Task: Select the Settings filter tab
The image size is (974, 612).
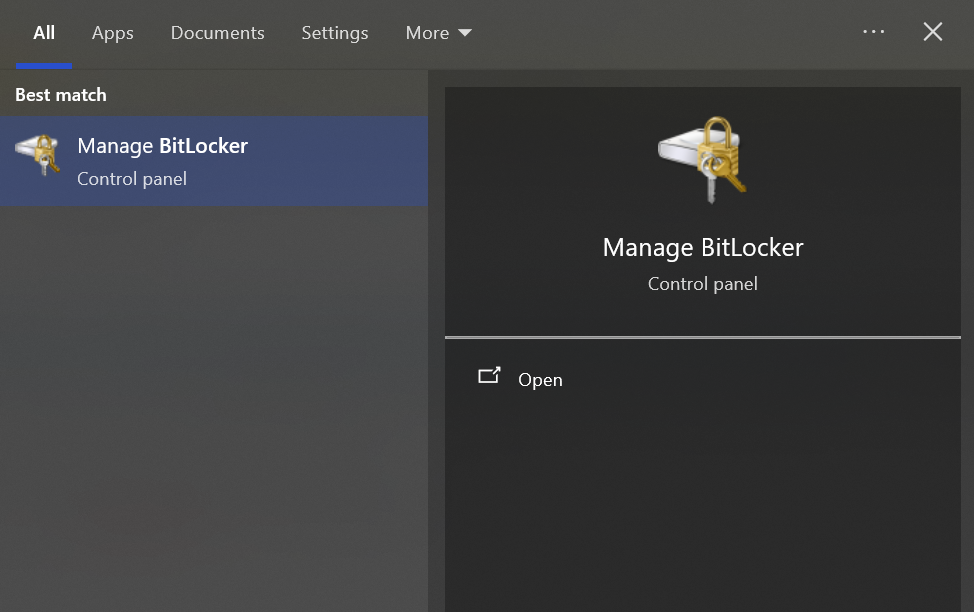Action: click(335, 33)
